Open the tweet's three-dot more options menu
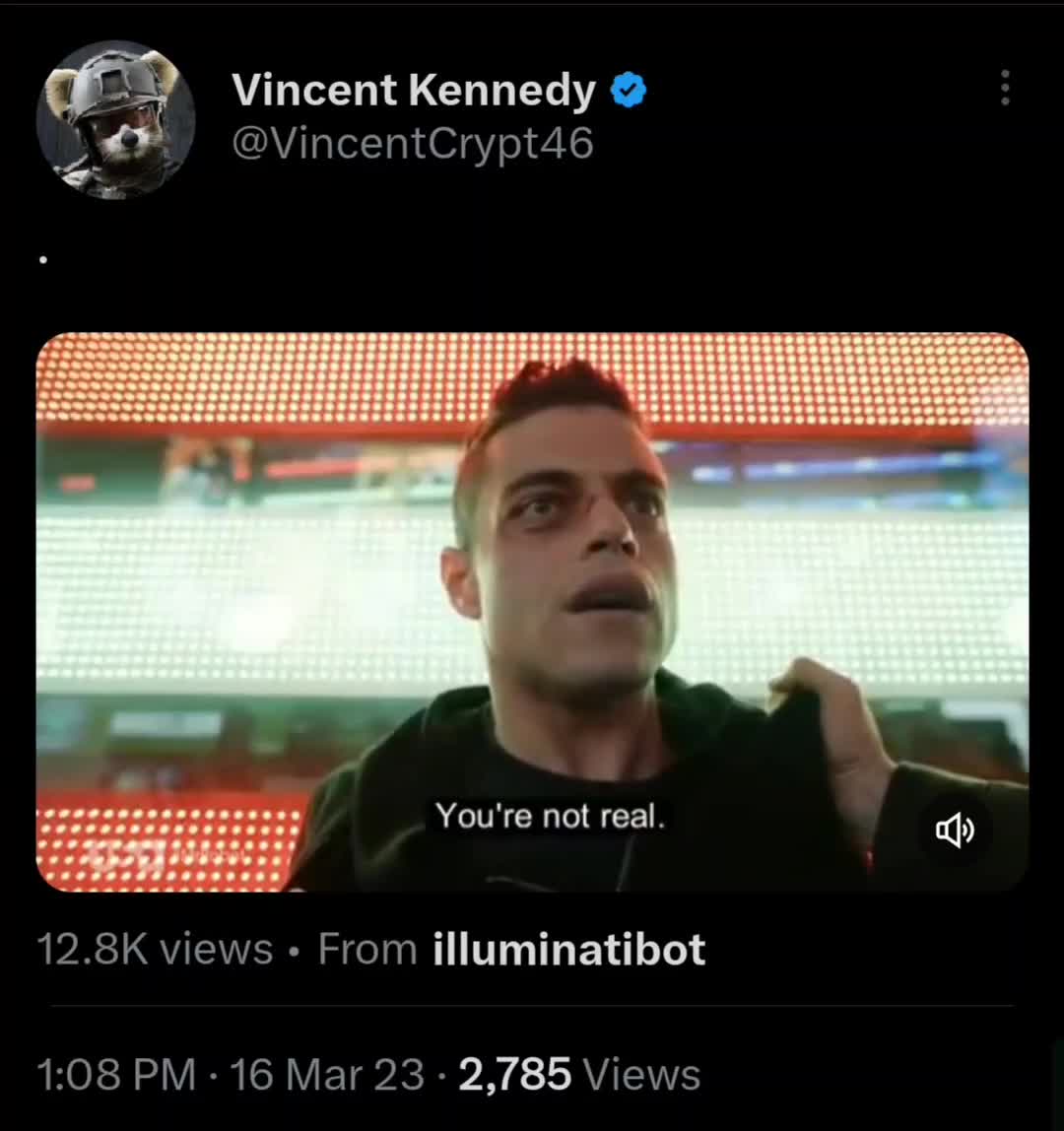The height and width of the screenshot is (1131, 1064). tap(1004, 88)
